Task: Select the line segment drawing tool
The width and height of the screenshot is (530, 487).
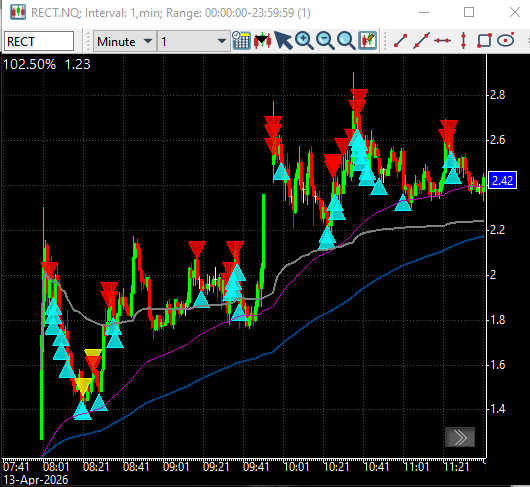Action: (x=401, y=41)
